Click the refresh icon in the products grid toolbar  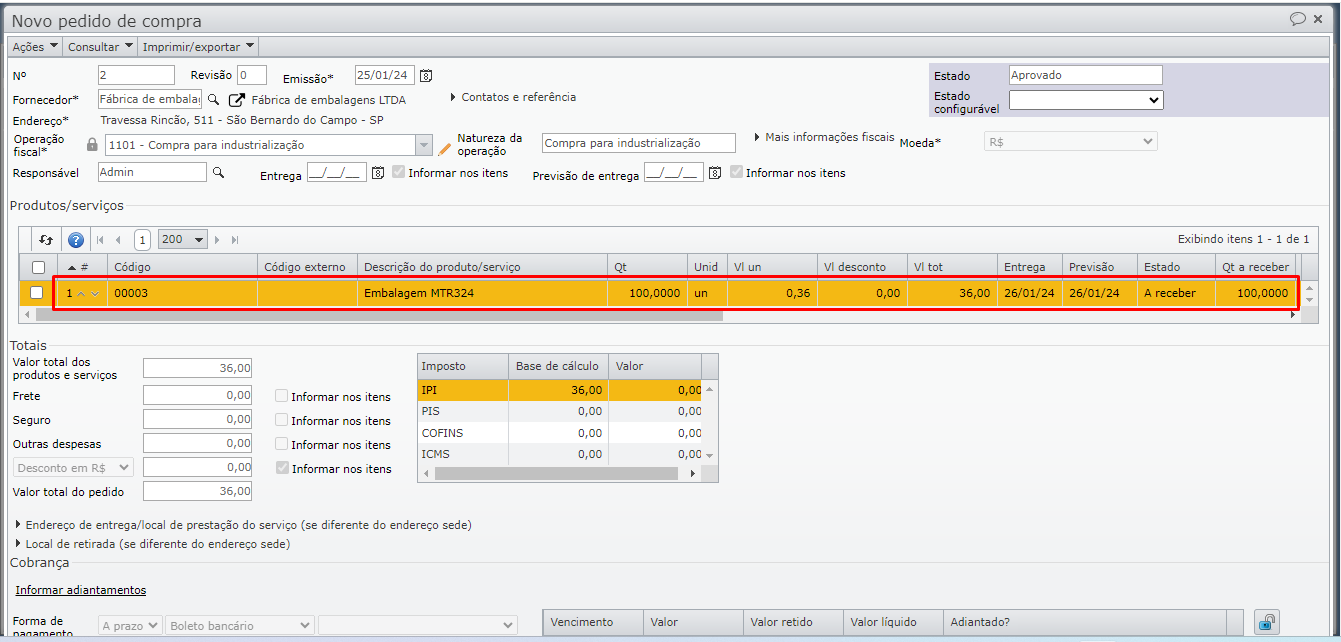46,240
